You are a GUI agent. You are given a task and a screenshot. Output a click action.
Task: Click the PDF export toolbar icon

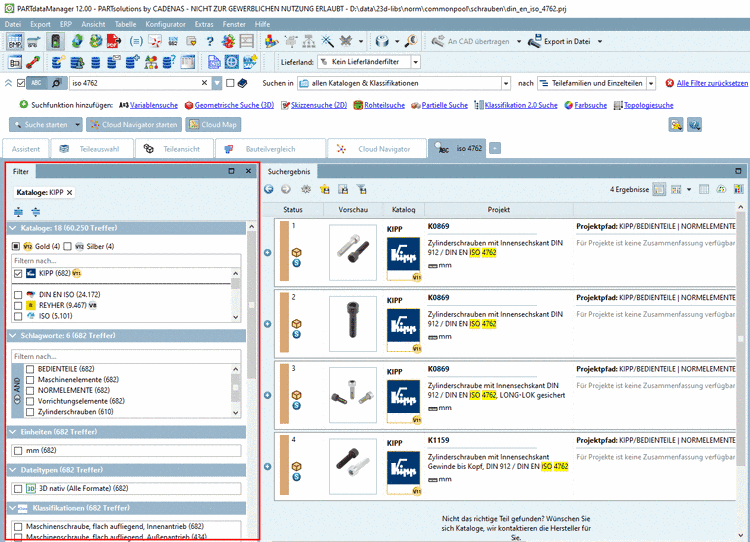113,42
